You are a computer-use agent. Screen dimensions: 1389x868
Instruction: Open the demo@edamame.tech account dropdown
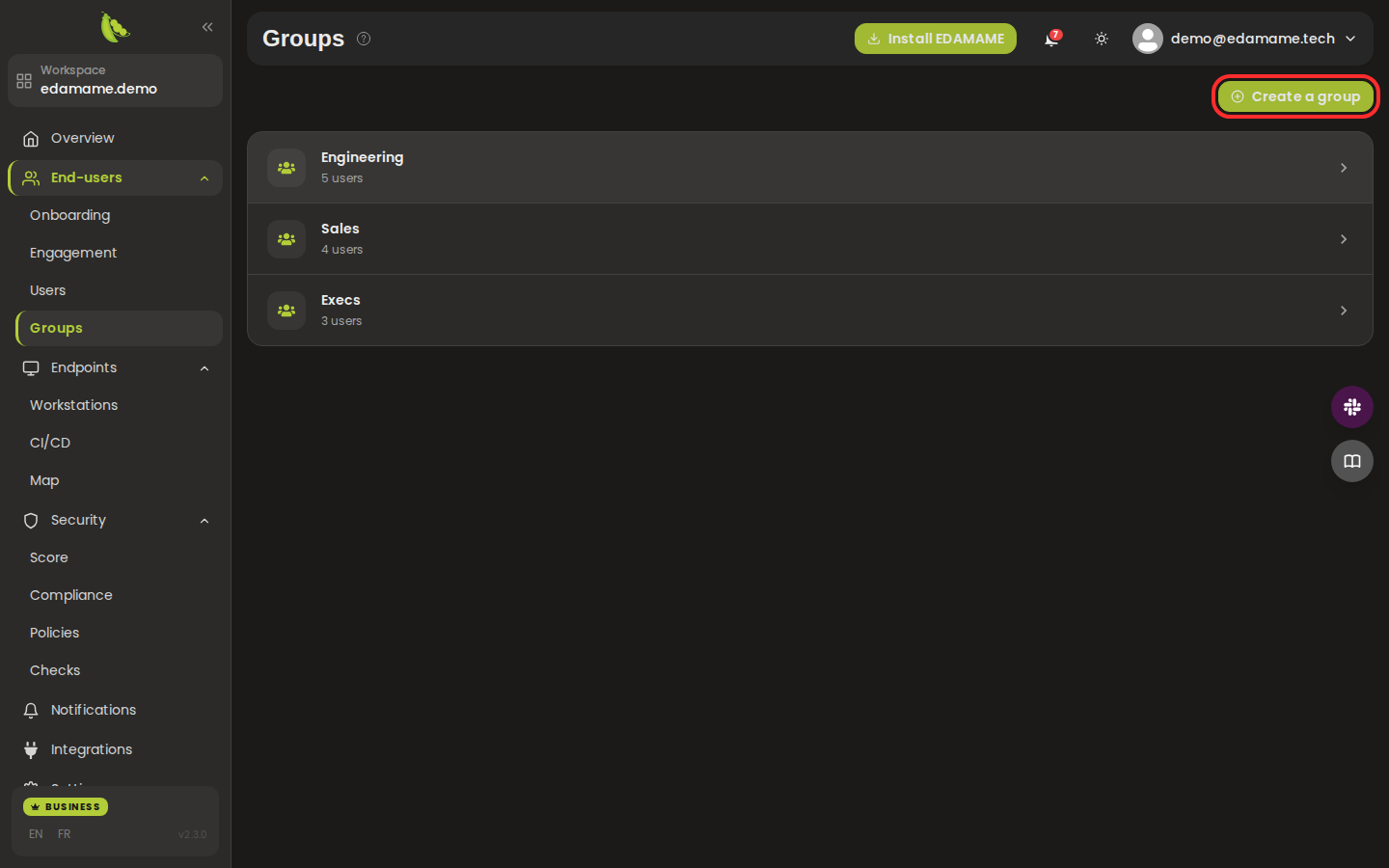[1245, 39]
